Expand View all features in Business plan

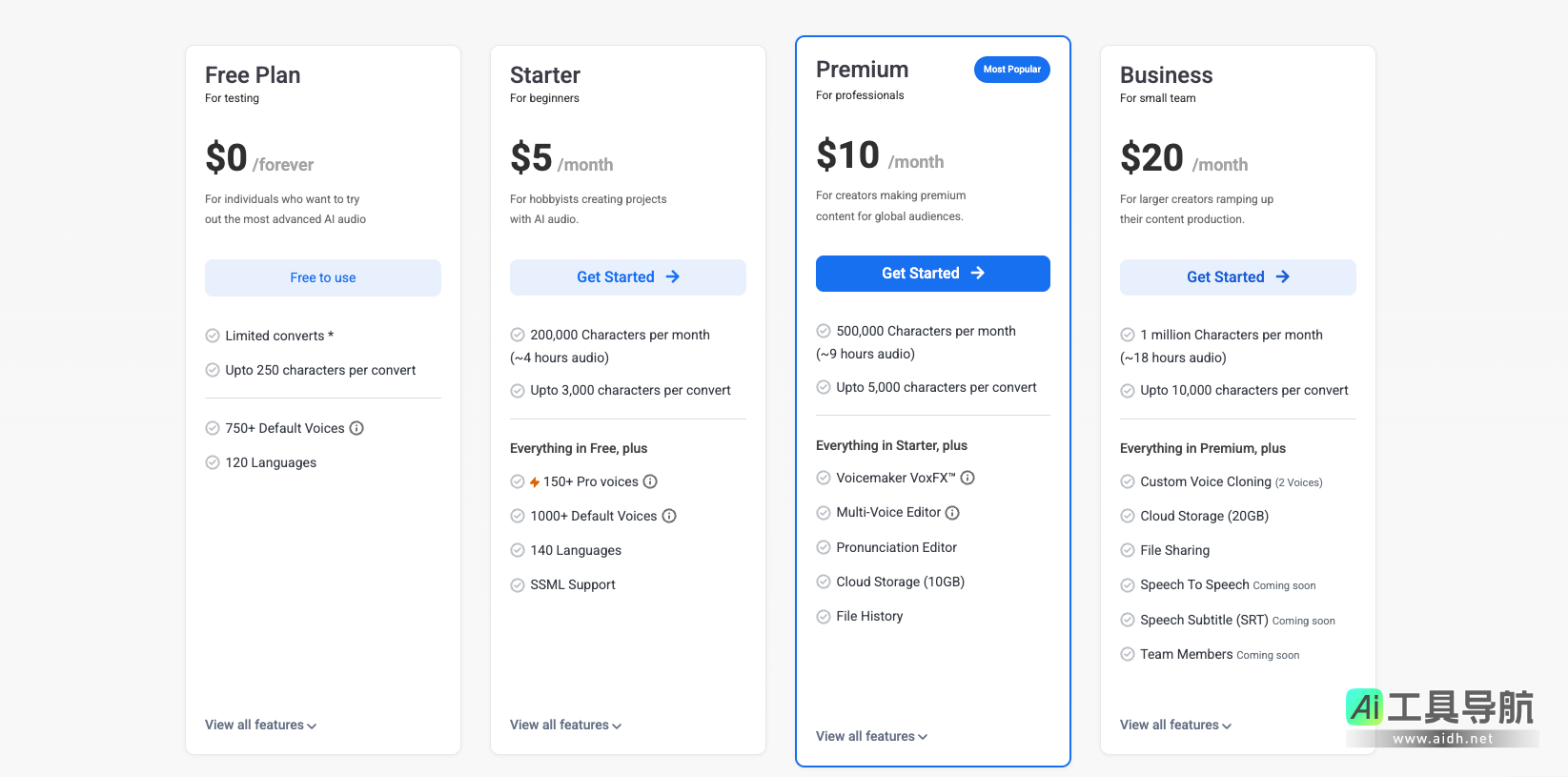tap(1175, 726)
